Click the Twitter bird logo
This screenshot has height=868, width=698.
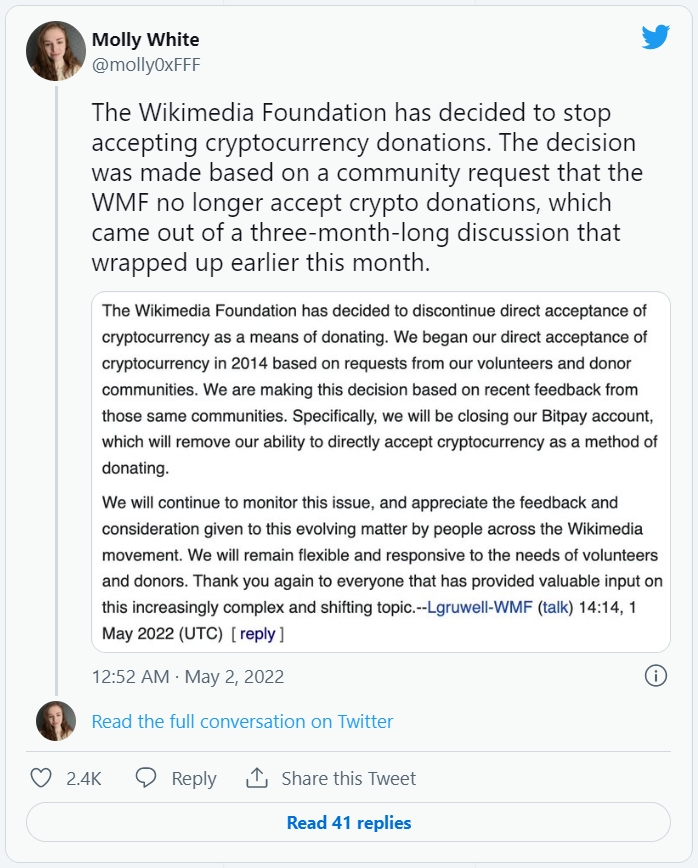tap(655, 37)
